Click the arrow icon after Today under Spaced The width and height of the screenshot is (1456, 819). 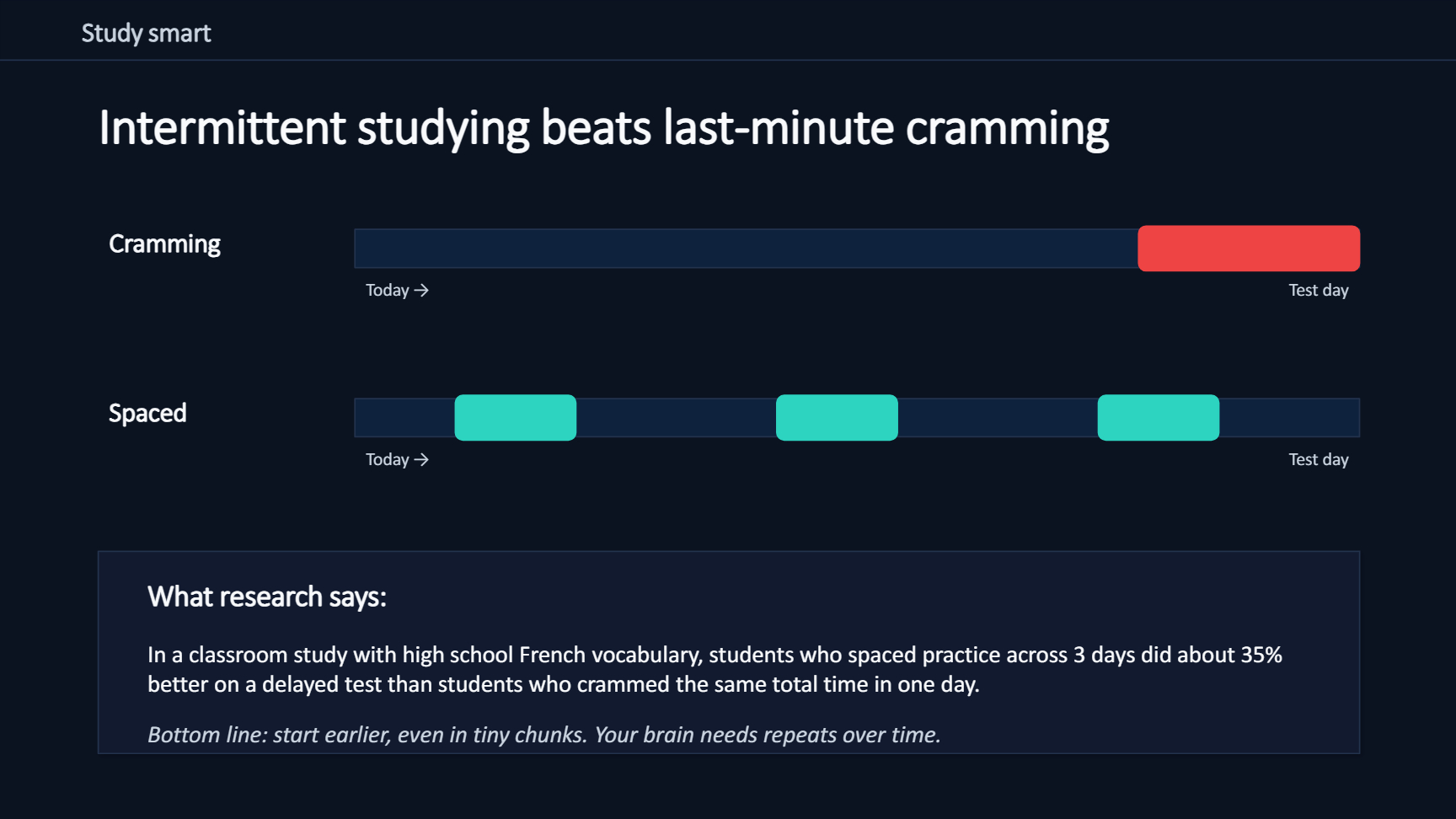[421, 459]
